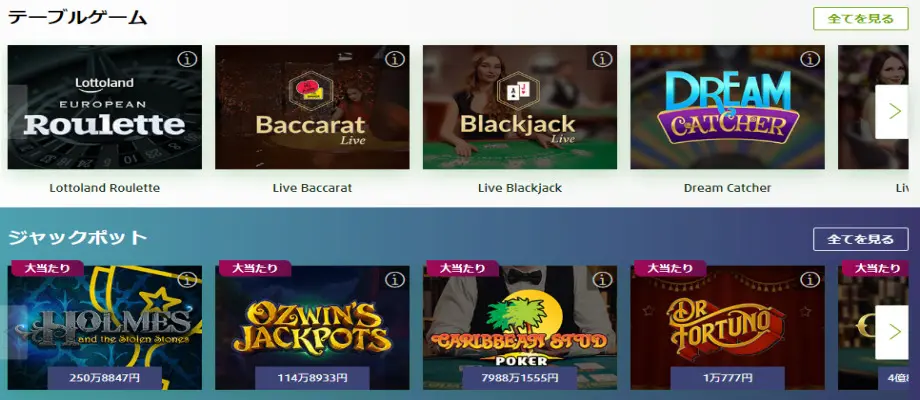Open info icon on Dream Catcher tile
The width and height of the screenshot is (920, 400).
click(x=810, y=59)
